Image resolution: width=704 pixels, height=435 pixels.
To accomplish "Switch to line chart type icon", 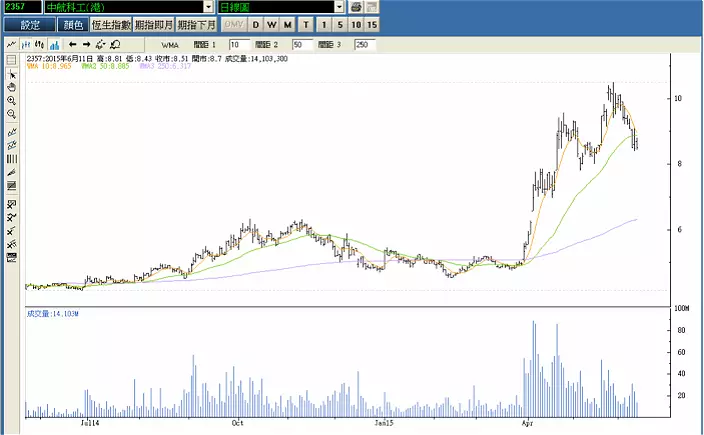I will (x=11, y=44).
